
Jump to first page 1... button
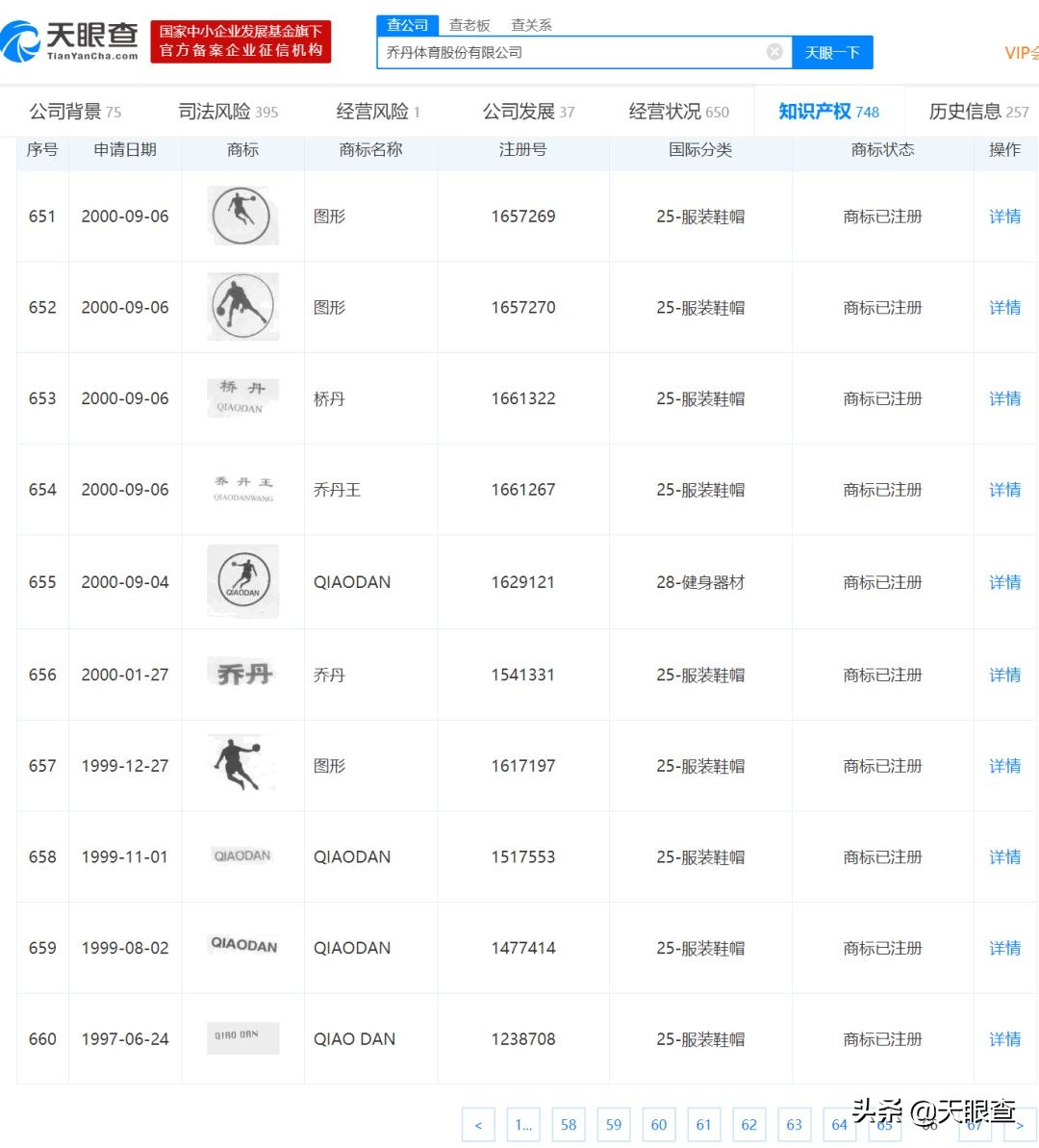(x=523, y=1125)
